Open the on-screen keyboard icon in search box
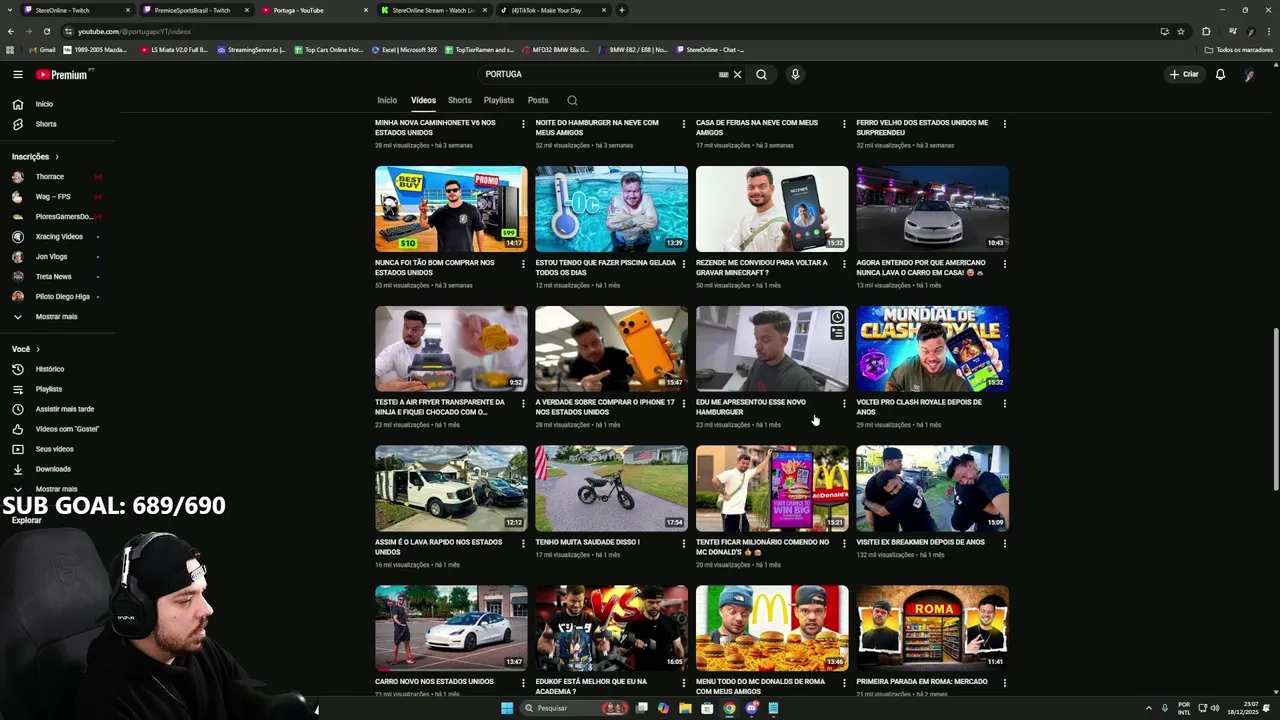 (x=723, y=74)
